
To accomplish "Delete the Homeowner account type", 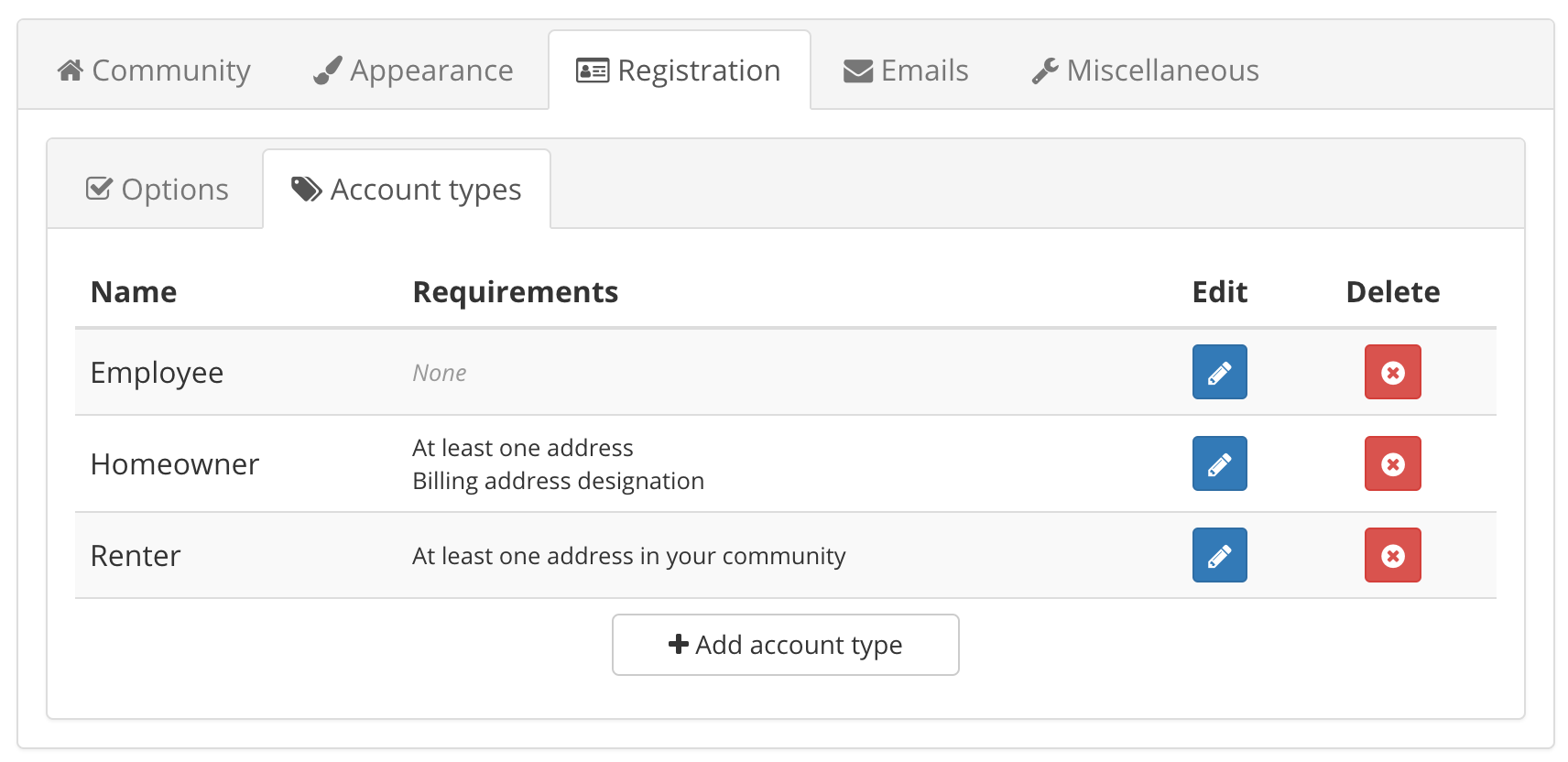I will pos(1392,463).
